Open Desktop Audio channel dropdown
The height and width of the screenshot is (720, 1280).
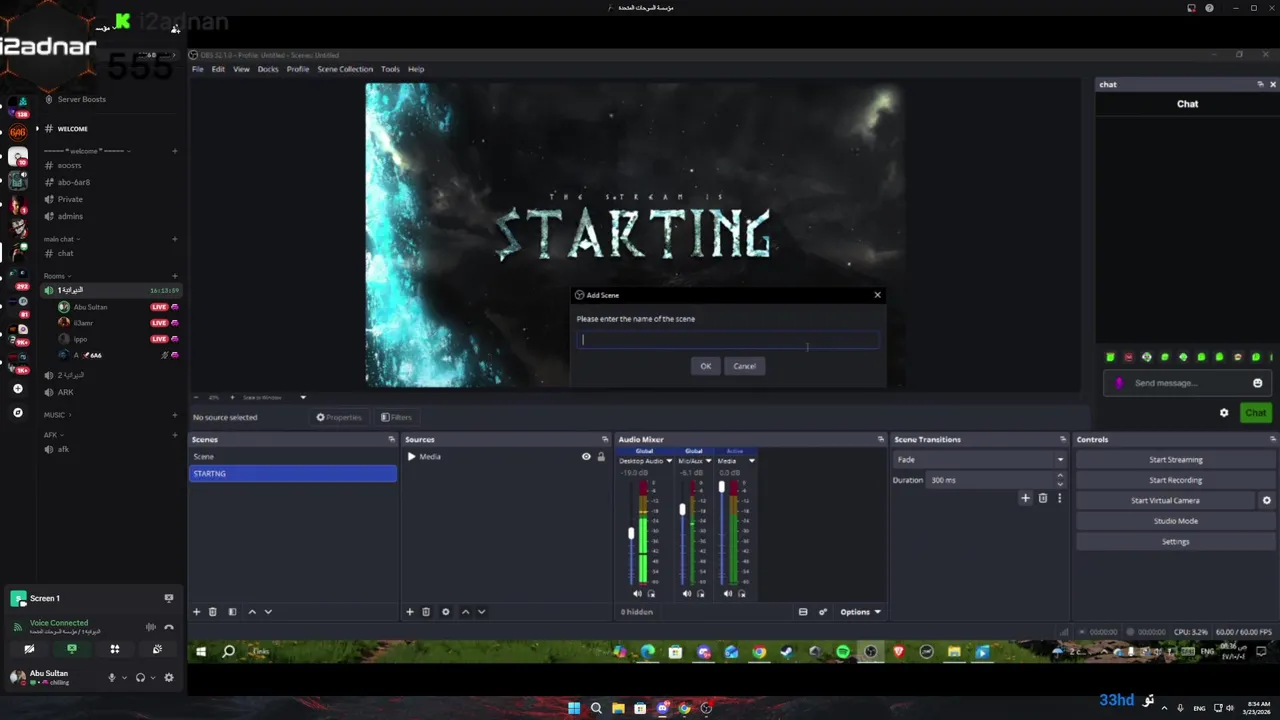pos(669,461)
